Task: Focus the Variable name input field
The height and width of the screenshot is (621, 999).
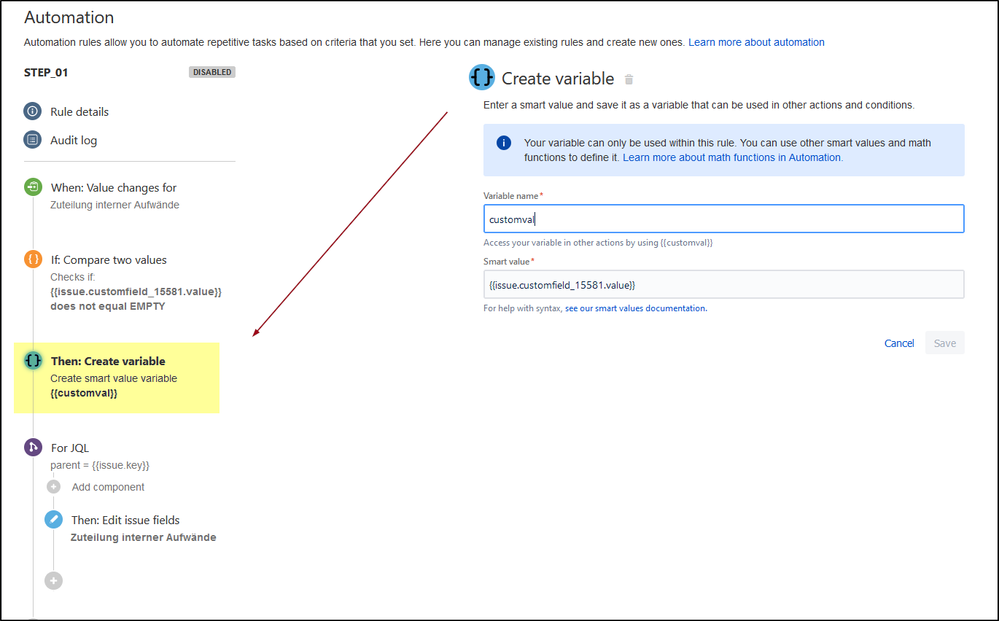Action: [723, 219]
